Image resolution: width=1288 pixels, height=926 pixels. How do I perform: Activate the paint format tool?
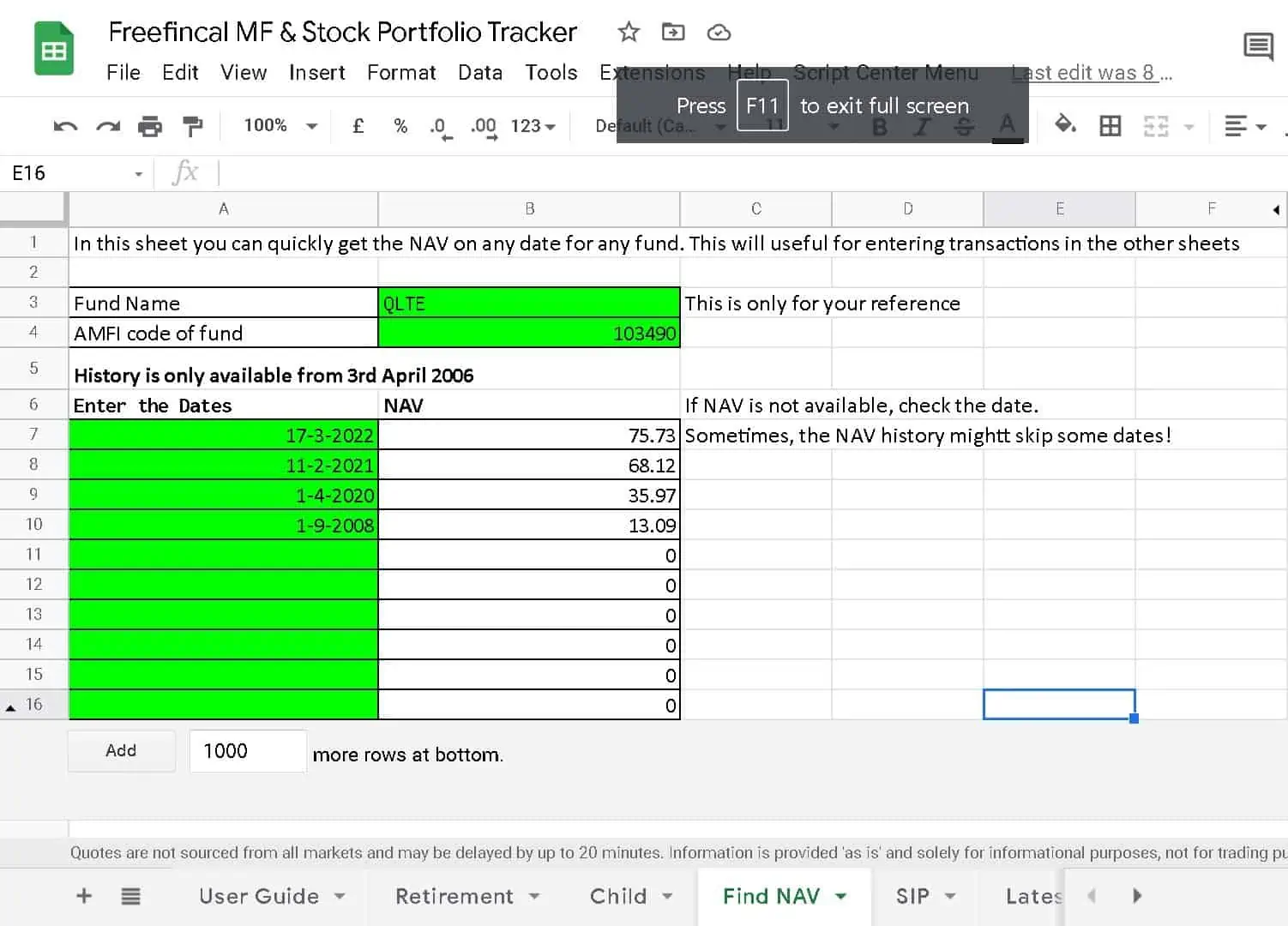pos(193,127)
